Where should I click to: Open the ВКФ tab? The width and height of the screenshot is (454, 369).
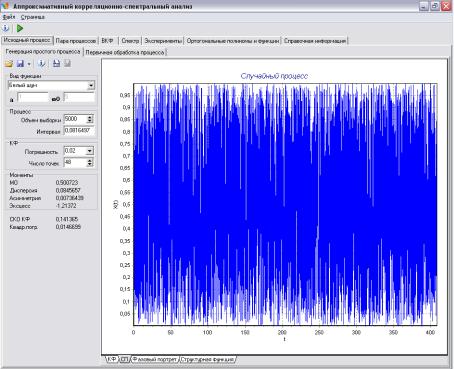pyautogui.click(x=107, y=41)
